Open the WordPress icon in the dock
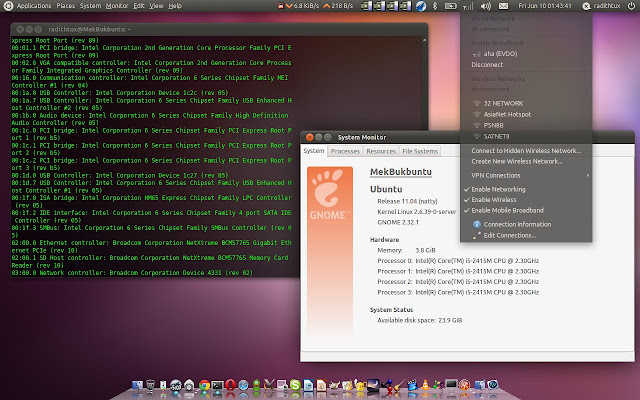 point(492,385)
